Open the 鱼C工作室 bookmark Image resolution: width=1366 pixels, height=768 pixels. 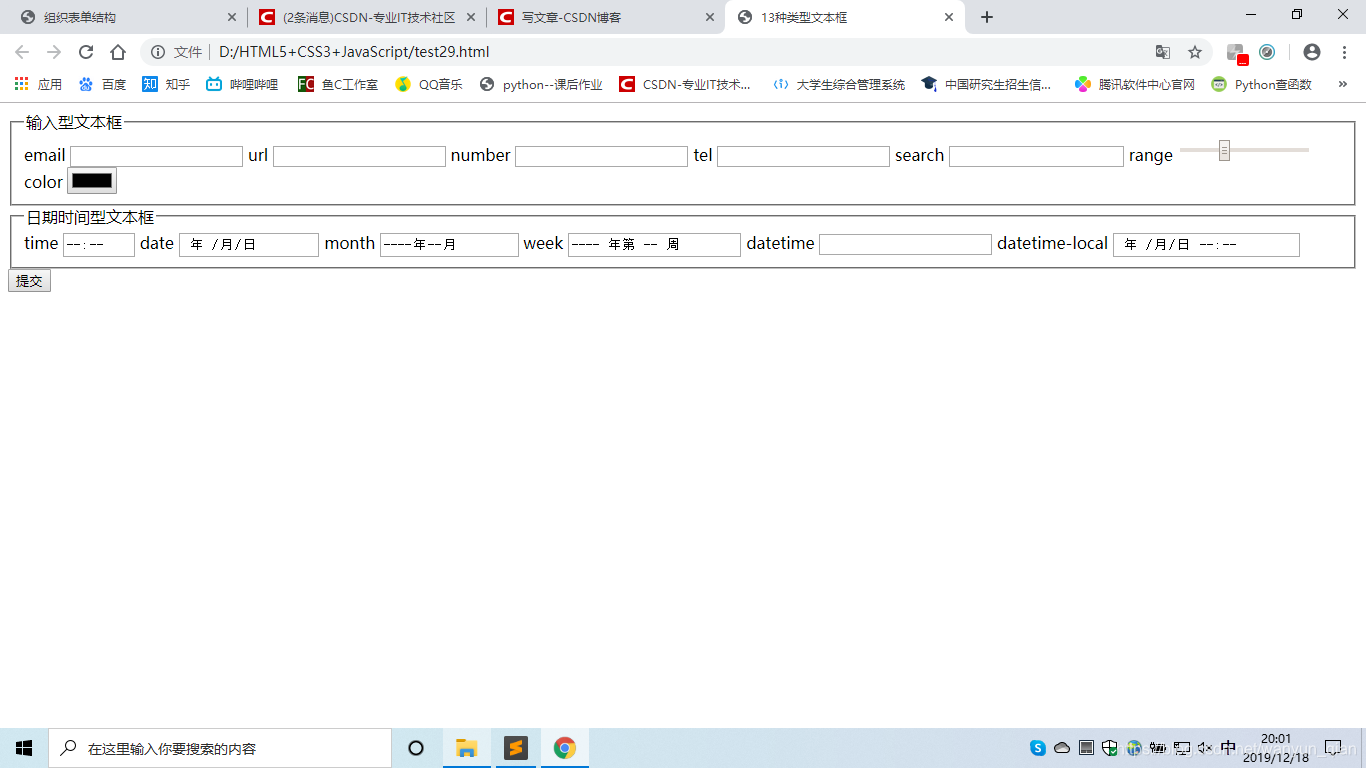tap(338, 84)
